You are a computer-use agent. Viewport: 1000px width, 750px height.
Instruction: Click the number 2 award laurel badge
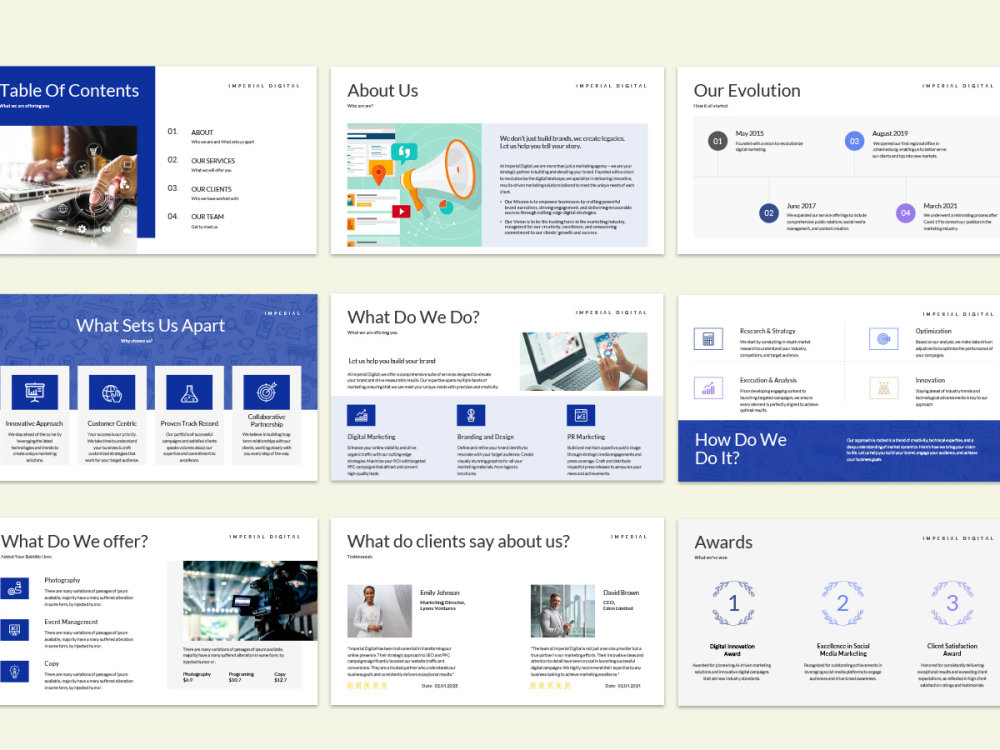[842, 603]
